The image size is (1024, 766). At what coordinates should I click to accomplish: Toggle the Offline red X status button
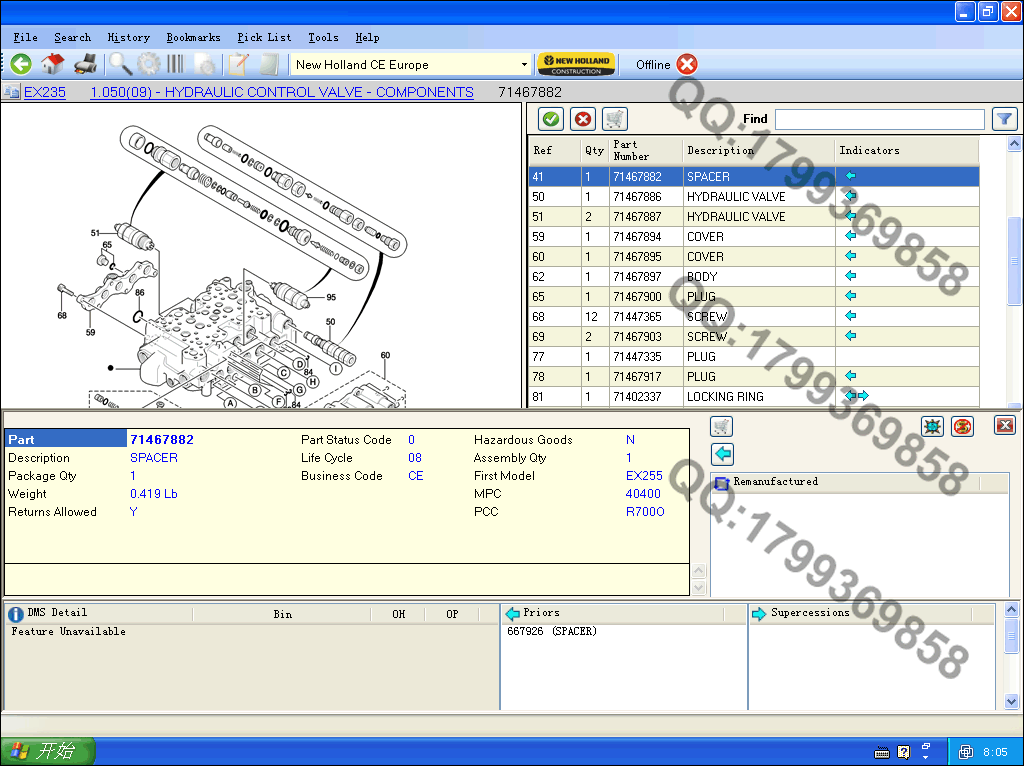[687, 65]
